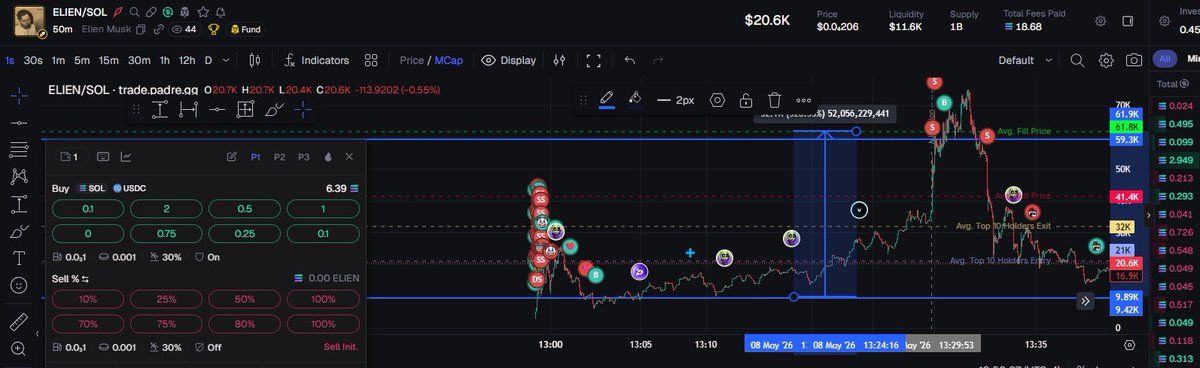Sell 80% of holdings
This screenshot has height=368, width=1200.
click(x=244, y=323)
